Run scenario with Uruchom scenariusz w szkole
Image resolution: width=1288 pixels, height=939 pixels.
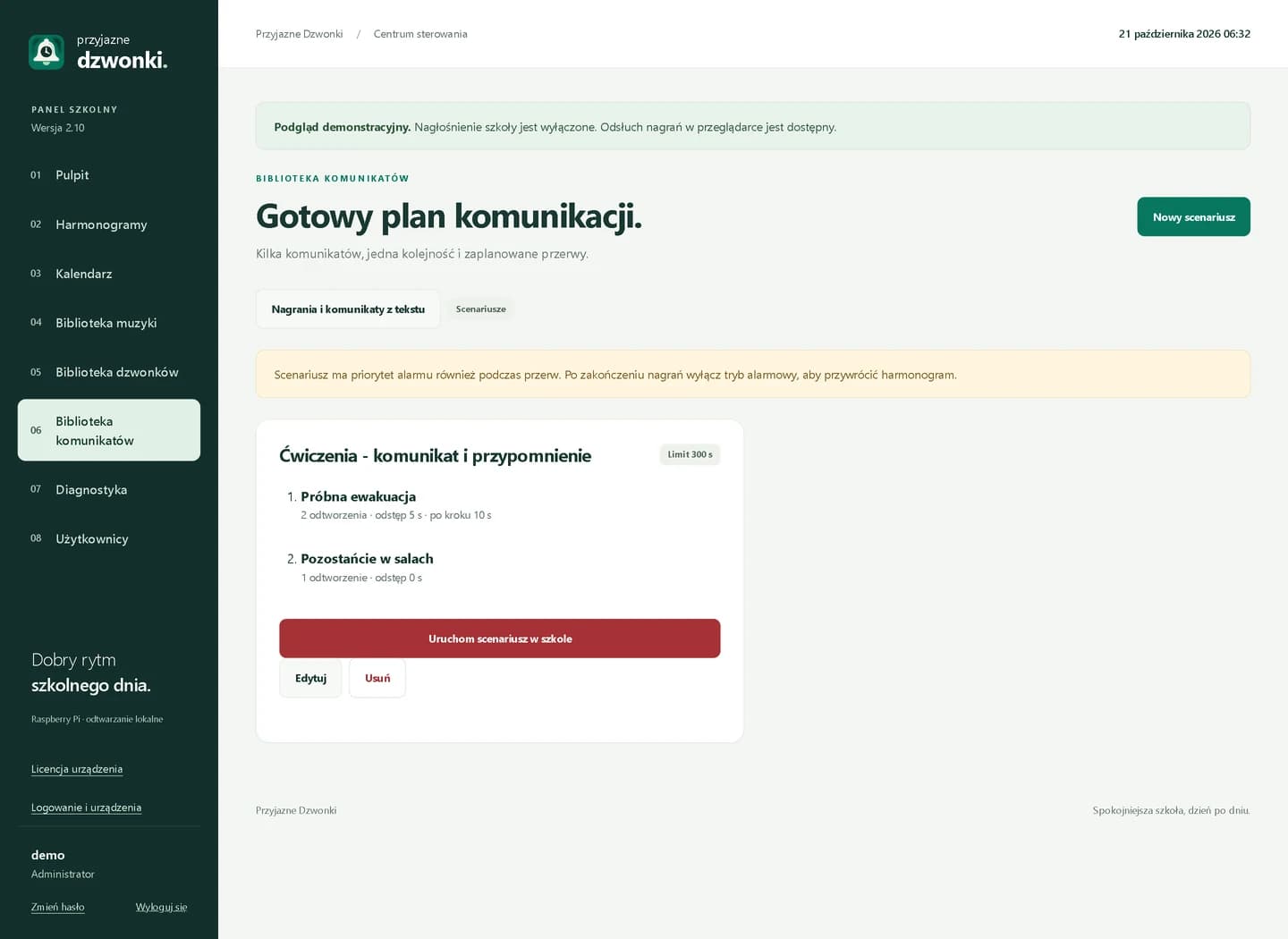coord(500,639)
